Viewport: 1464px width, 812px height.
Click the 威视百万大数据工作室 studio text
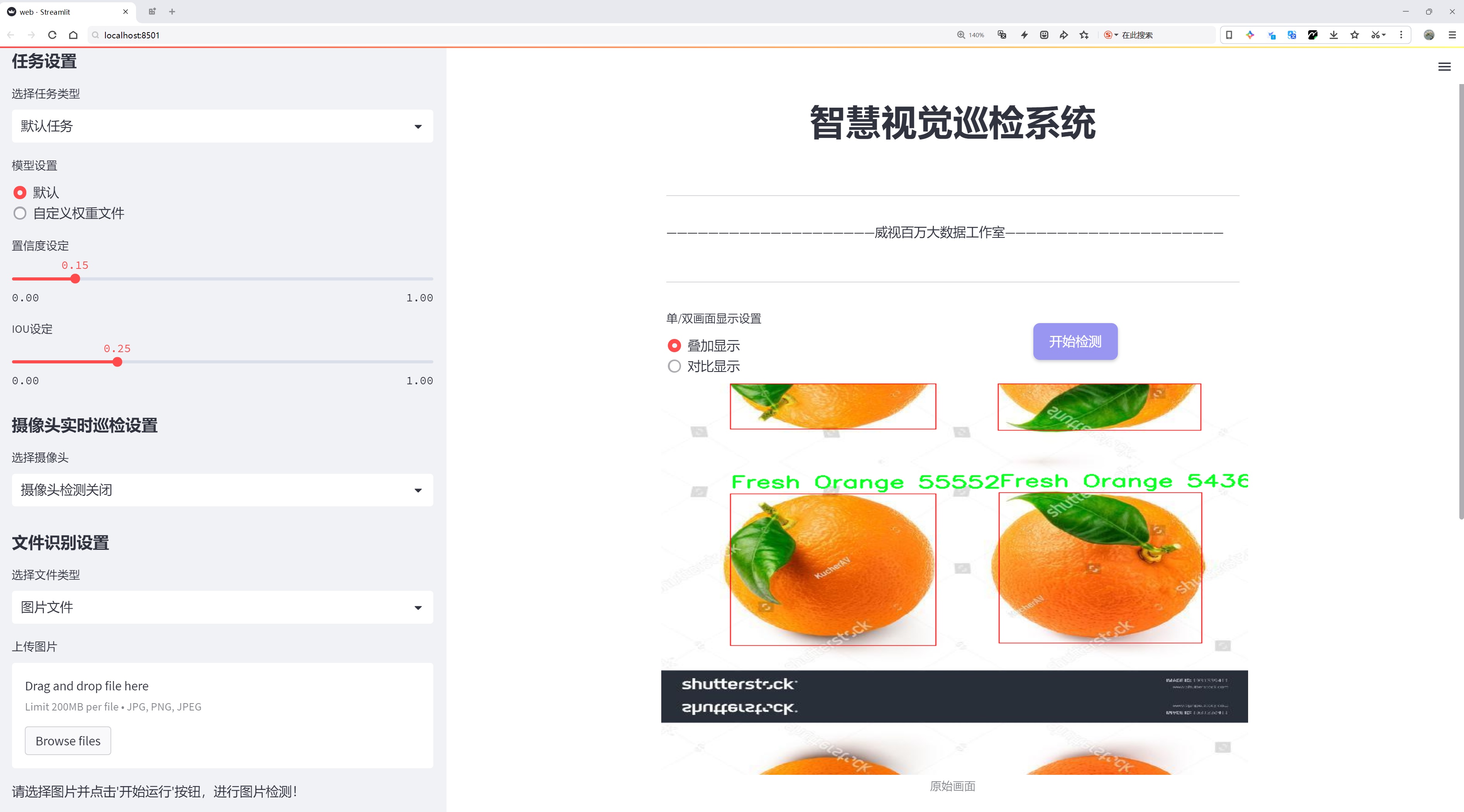pos(940,232)
